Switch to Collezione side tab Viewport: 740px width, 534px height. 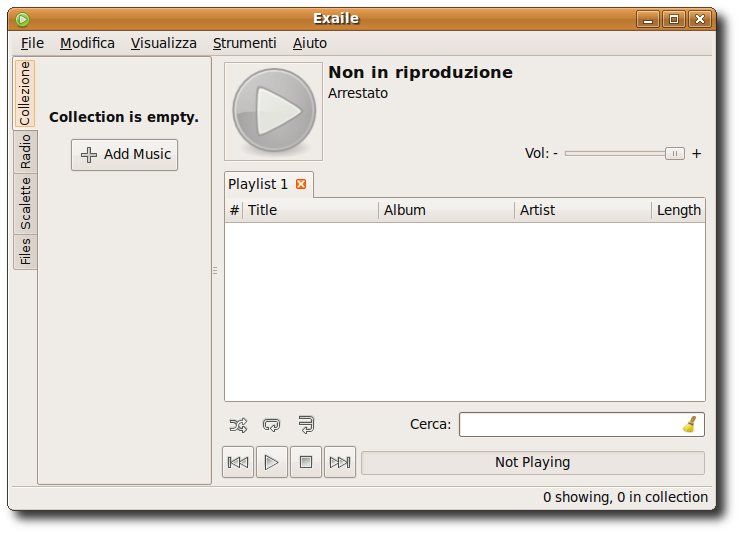(25, 93)
